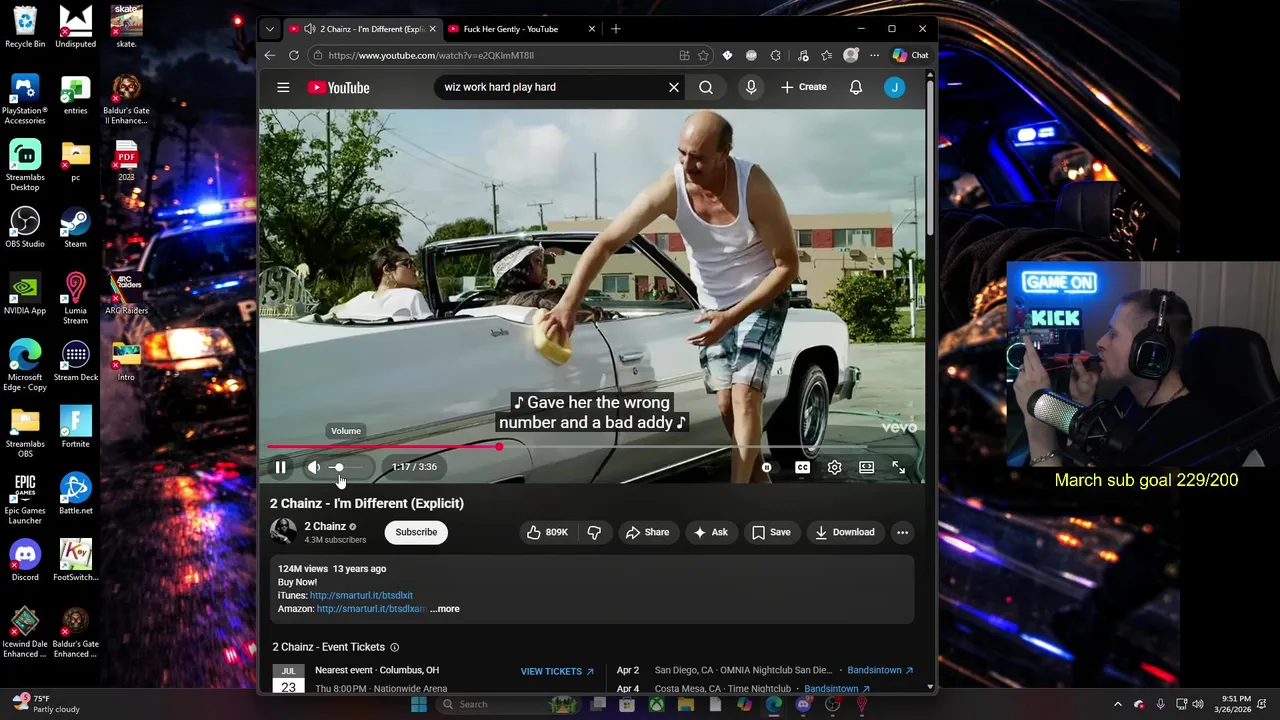Go to YouTube home via logo
The image size is (1280, 720).
click(x=339, y=87)
